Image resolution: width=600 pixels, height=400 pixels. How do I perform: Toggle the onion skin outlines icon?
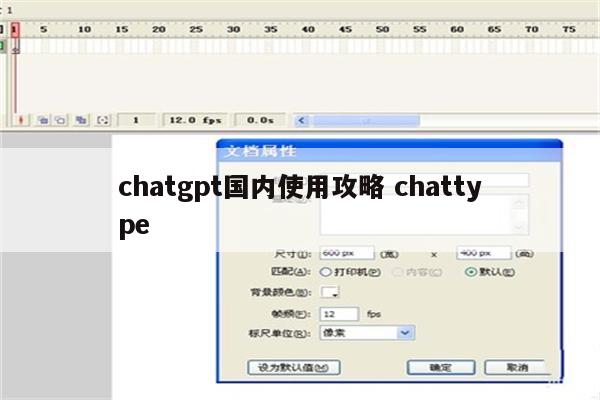click(61, 120)
